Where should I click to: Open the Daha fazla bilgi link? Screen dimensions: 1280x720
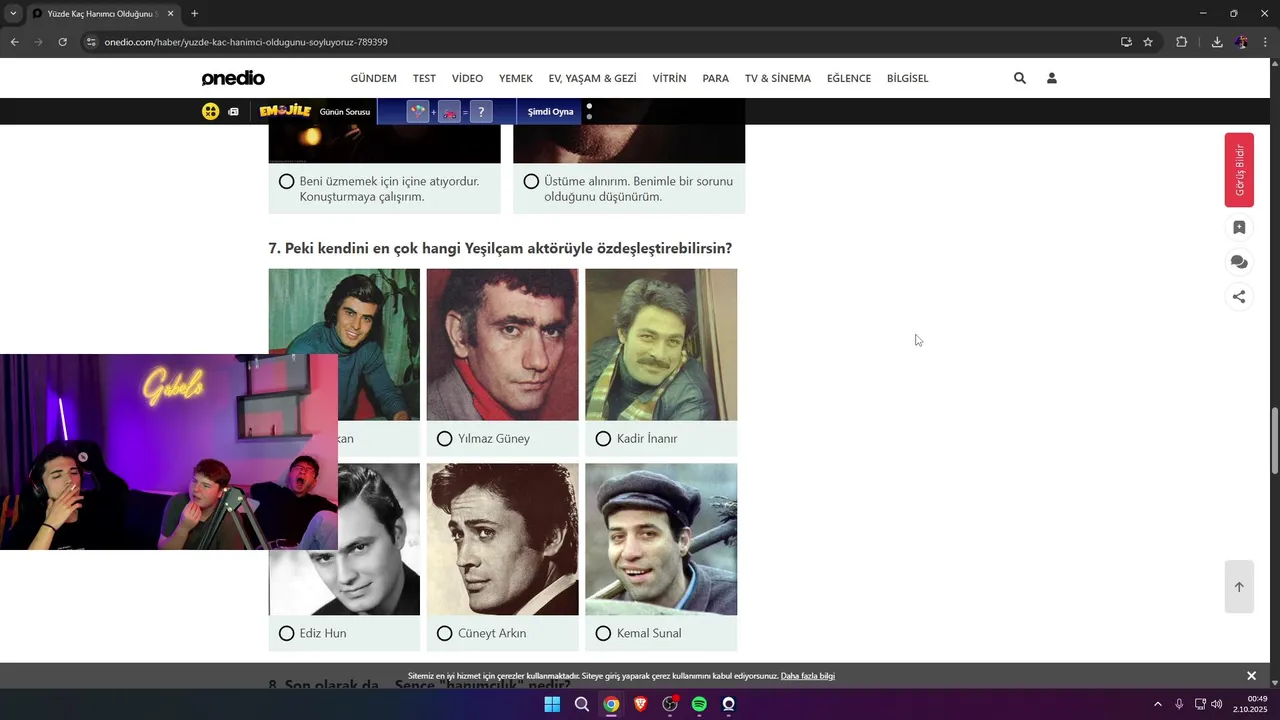point(807,676)
